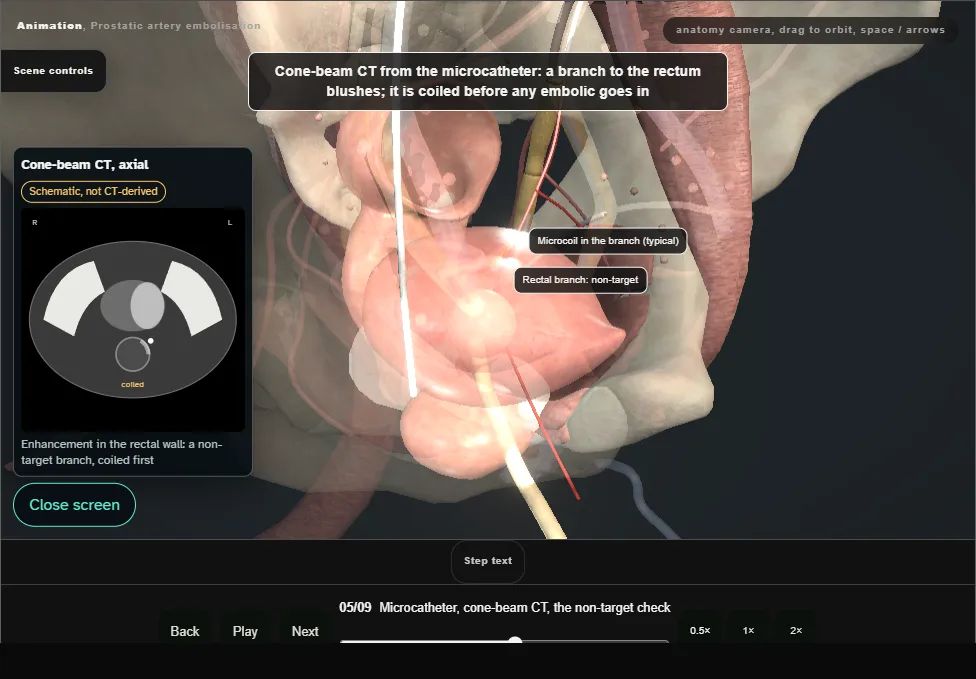Click 'Animation, Prostatic artery embolisation' heading
Image resolution: width=976 pixels, height=679 pixels.
[x=139, y=26]
